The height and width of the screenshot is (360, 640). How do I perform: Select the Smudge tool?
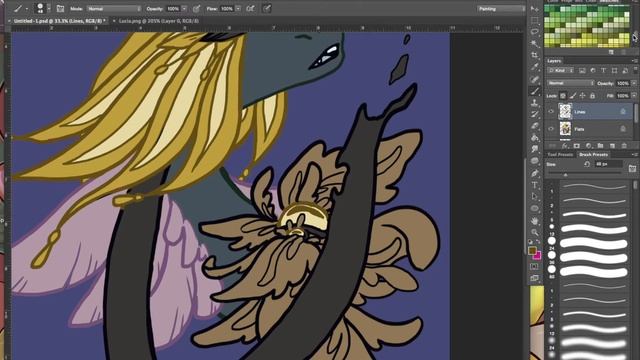click(534, 149)
